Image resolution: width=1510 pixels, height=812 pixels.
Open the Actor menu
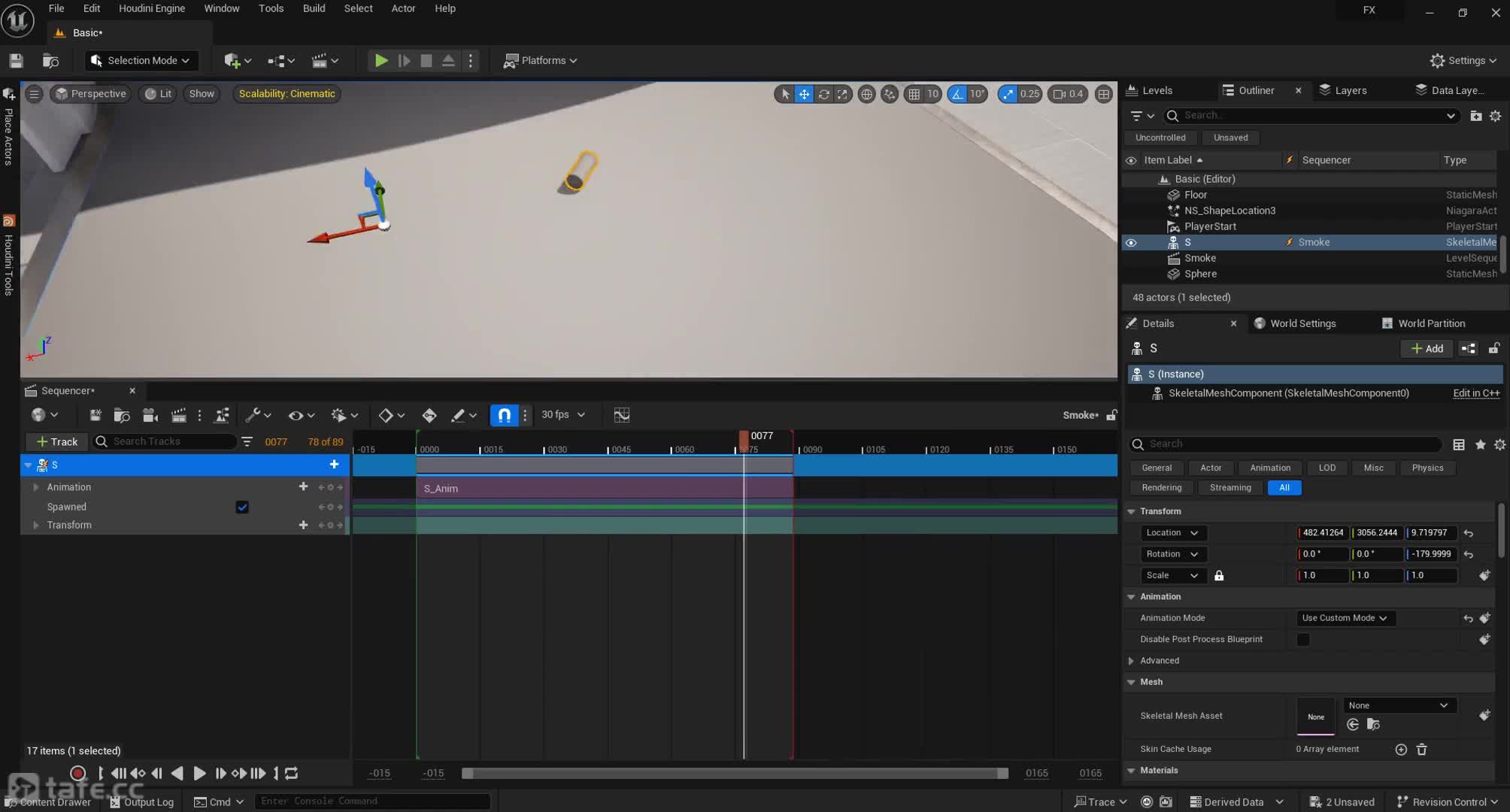(403, 8)
